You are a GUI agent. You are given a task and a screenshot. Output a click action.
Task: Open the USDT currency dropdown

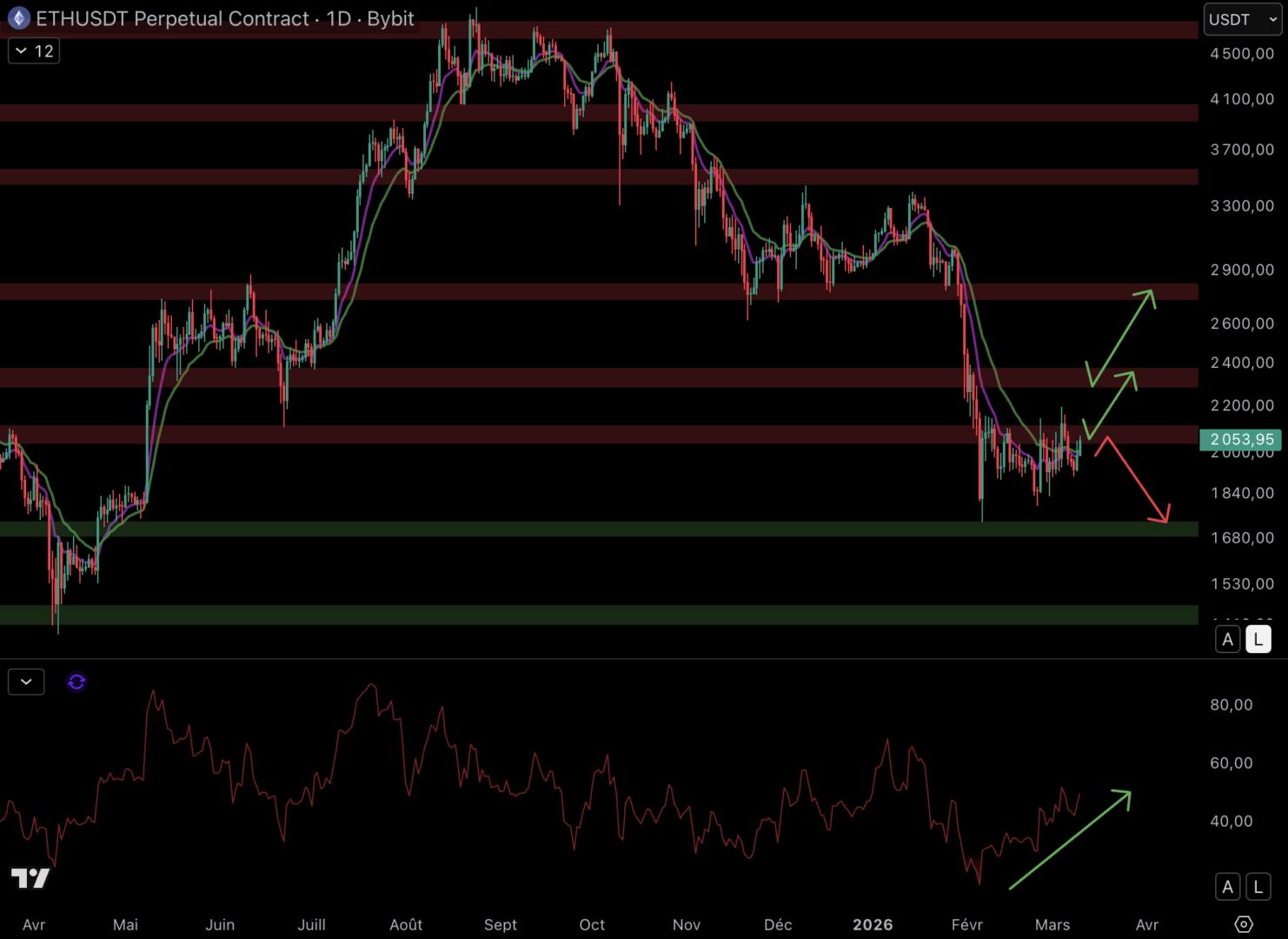click(x=1242, y=19)
